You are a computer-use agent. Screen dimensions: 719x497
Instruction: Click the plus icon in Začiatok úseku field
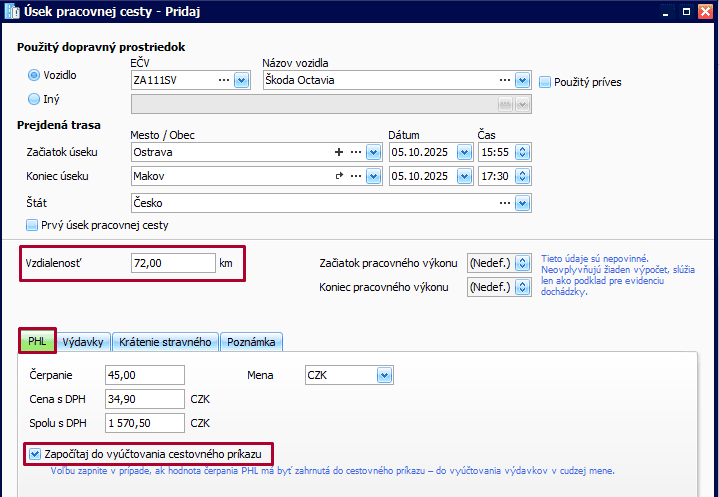pyautogui.click(x=339, y=152)
